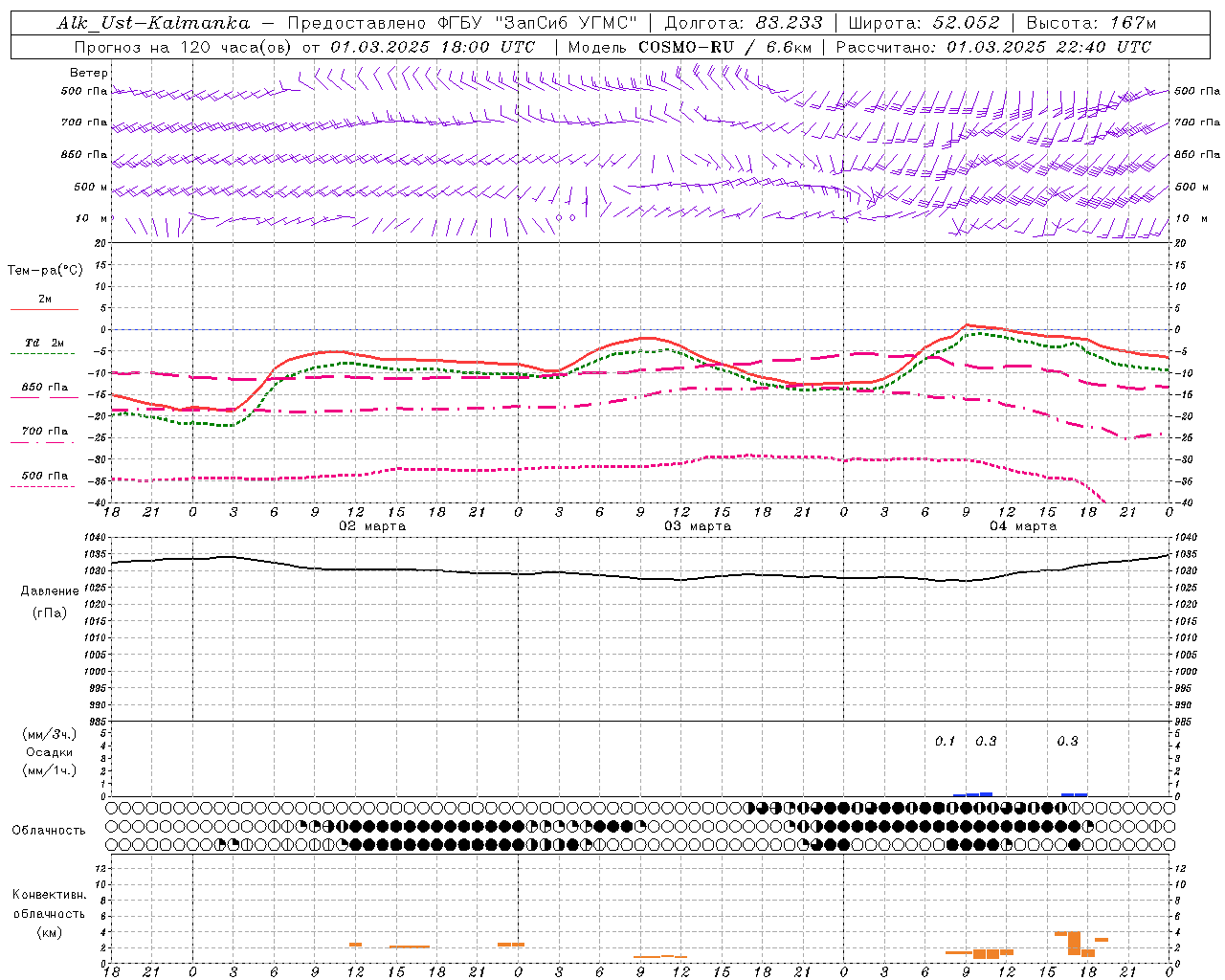Click the left 700 гПа wind level label
Screen dimensions: 1225x980
click(84, 122)
